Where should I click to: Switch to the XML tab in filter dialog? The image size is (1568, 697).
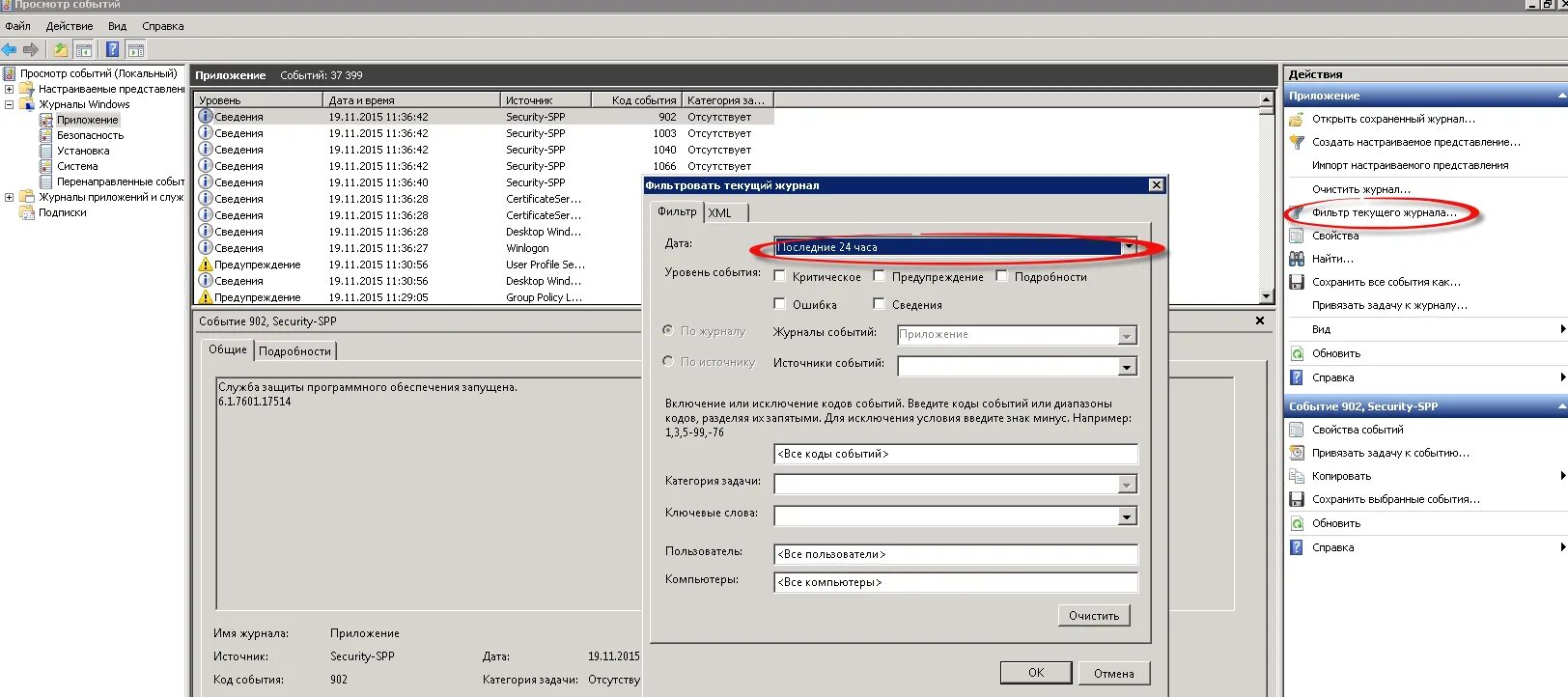(x=720, y=213)
